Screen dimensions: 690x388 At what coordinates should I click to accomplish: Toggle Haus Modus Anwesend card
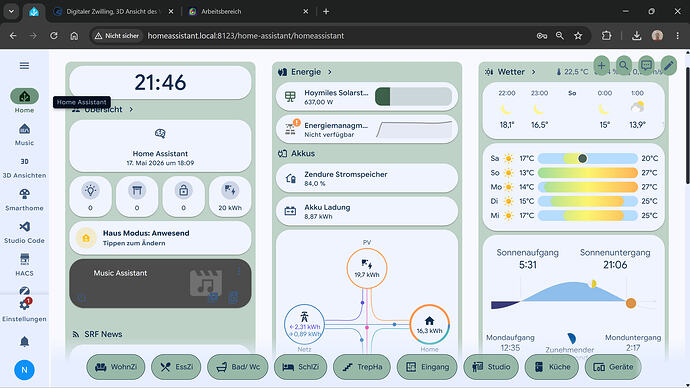point(160,238)
